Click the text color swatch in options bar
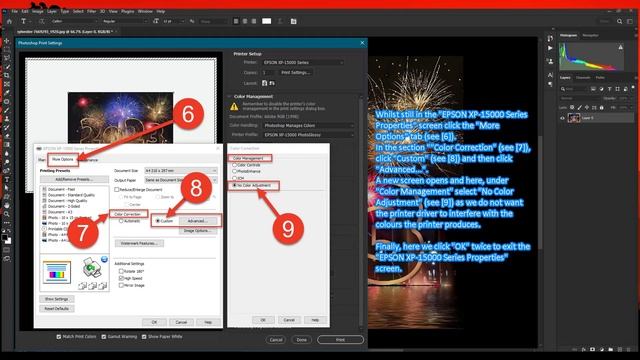 click(267, 21)
